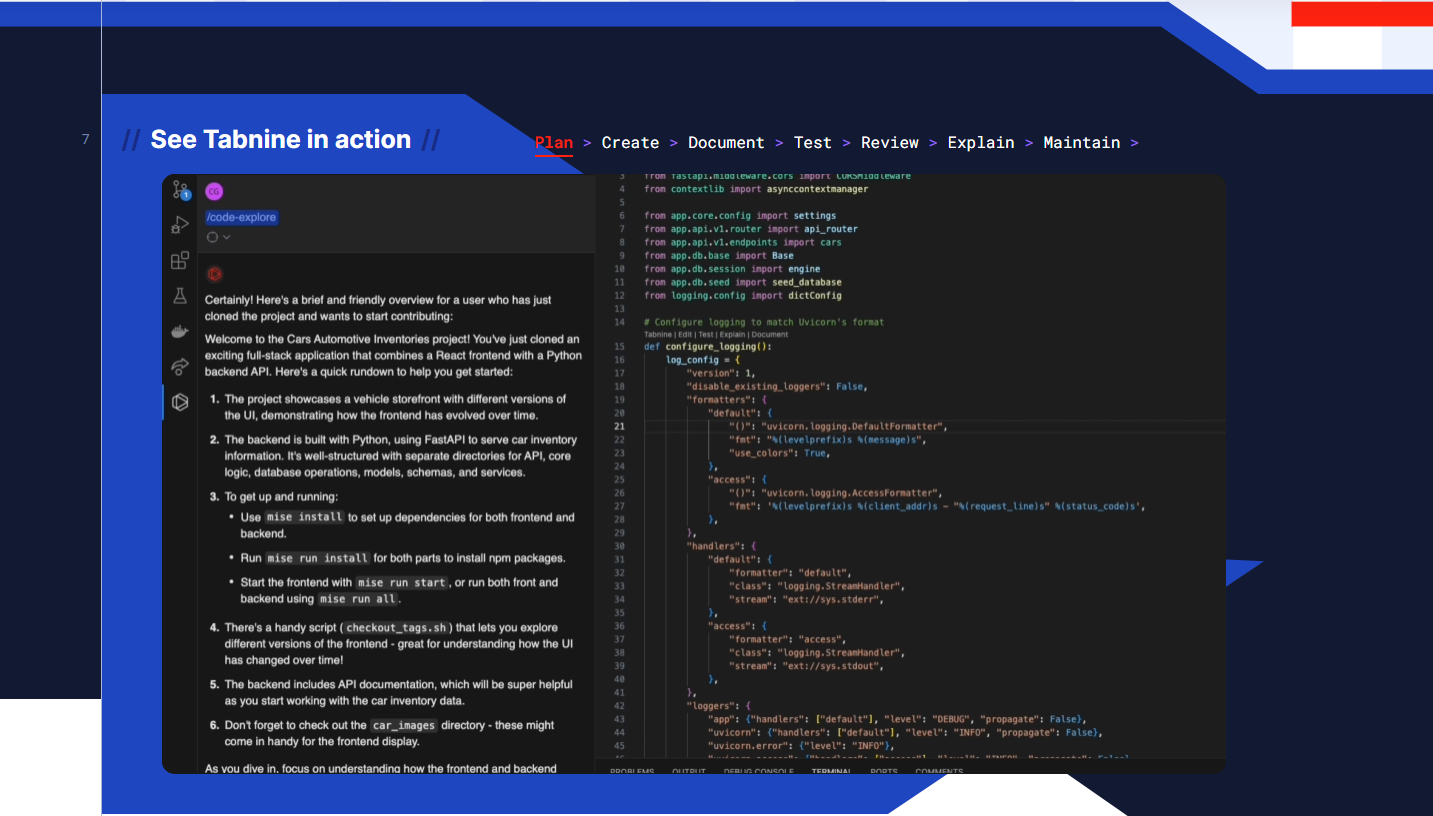Open the Docker whale icon
Image resolution: width=1433 pixels, height=816 pixels.
click(180, 332)
